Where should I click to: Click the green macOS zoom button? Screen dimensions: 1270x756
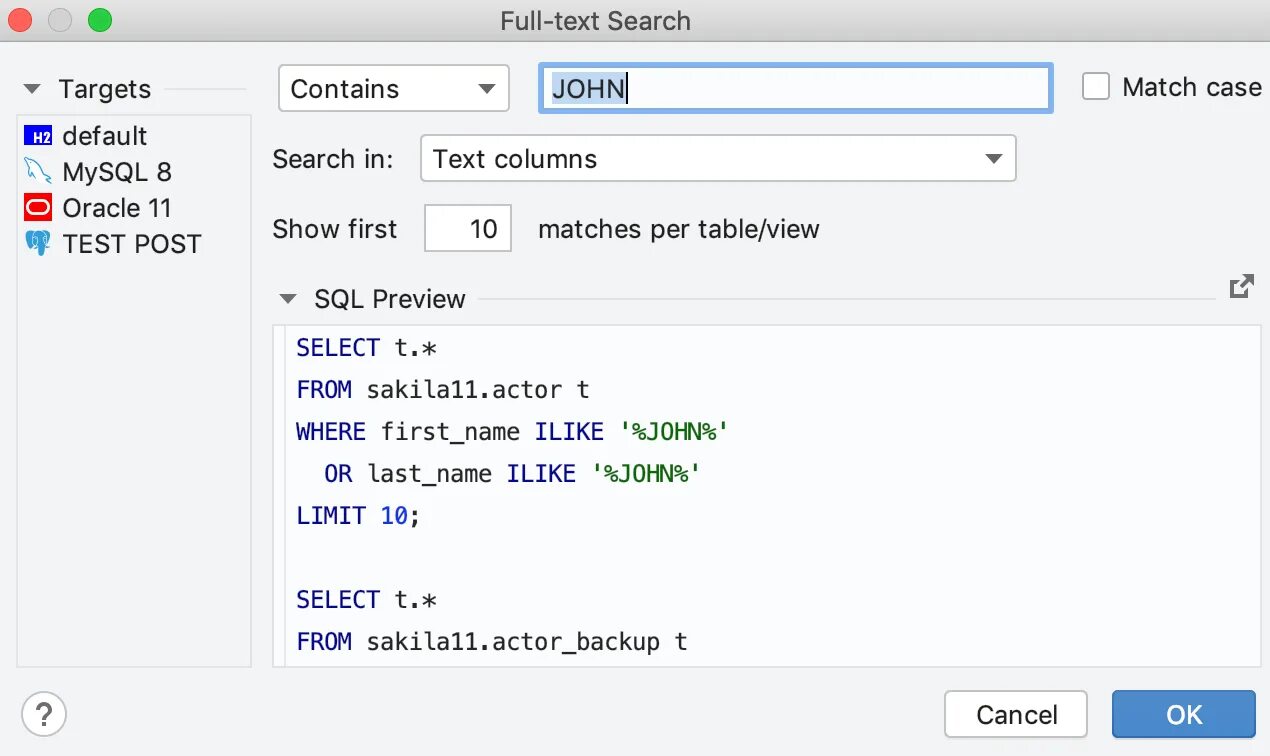click(99, 20)
